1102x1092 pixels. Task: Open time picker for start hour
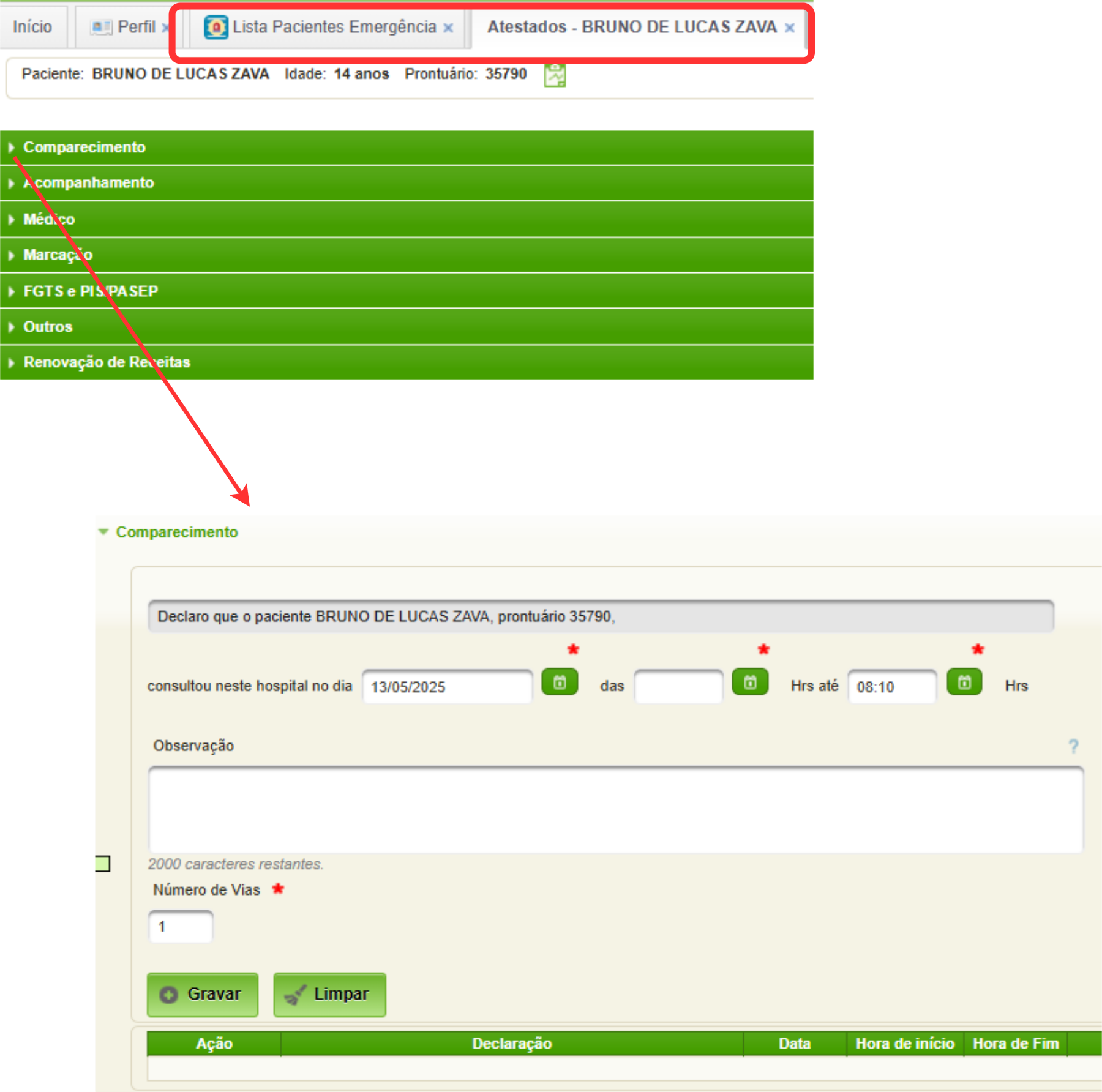750,682
